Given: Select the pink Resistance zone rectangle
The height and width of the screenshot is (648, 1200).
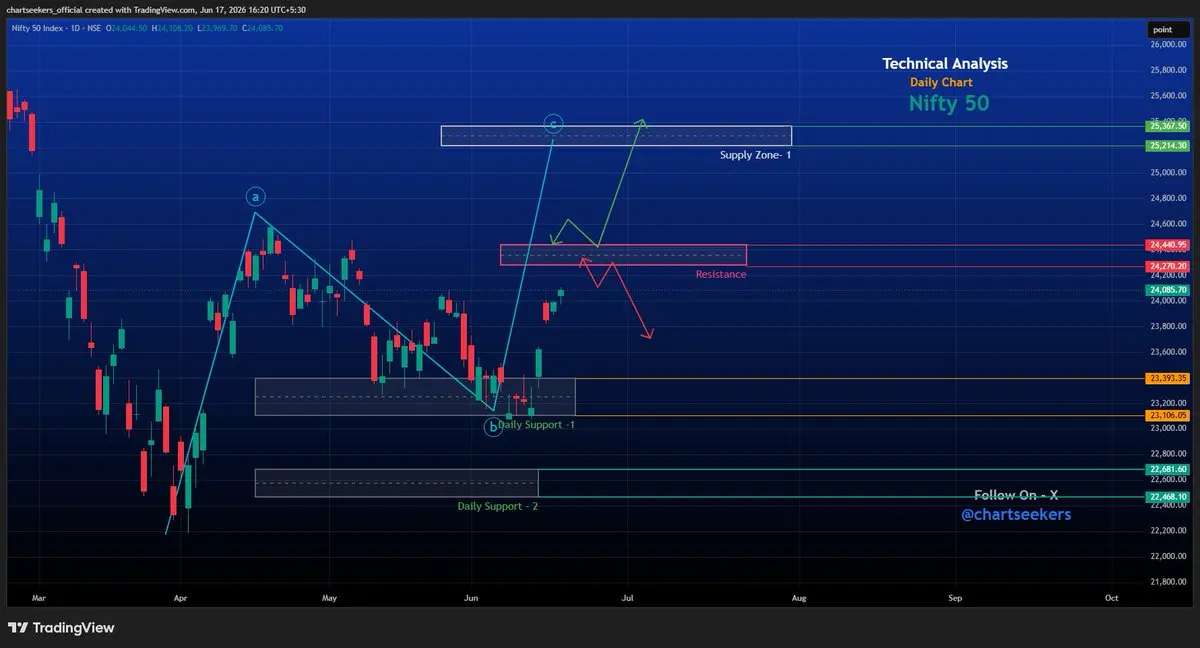Looking at the screenshot, I should tap(623, 255).
